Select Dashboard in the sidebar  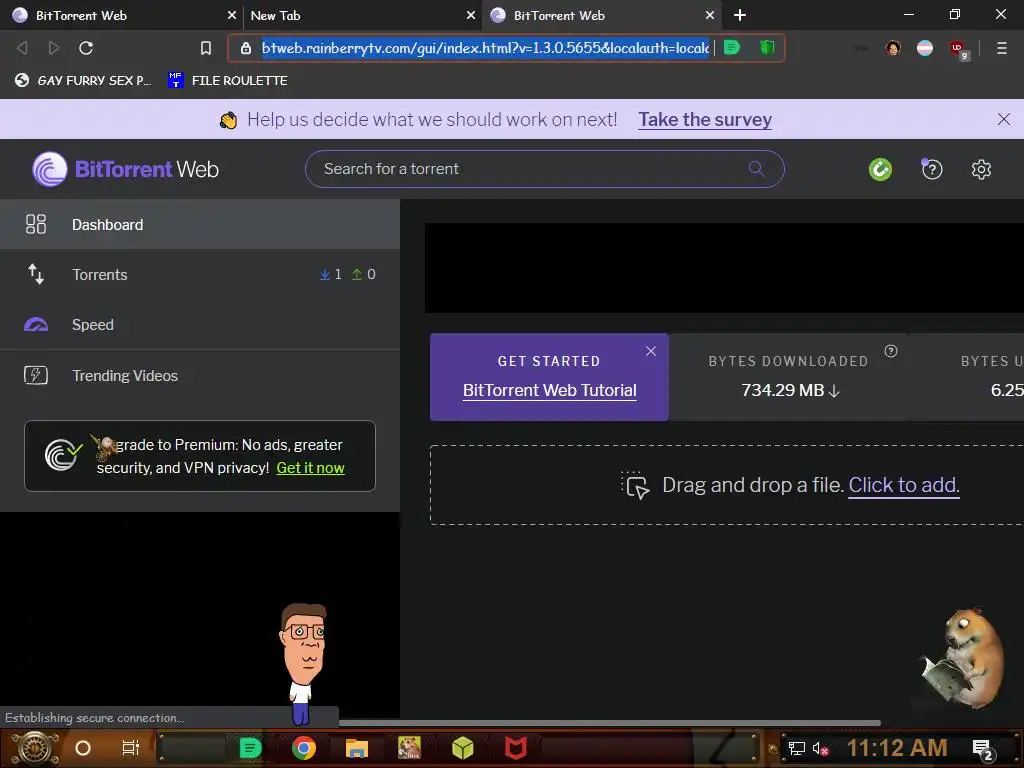pyautogui.click(x=200, y=224)
